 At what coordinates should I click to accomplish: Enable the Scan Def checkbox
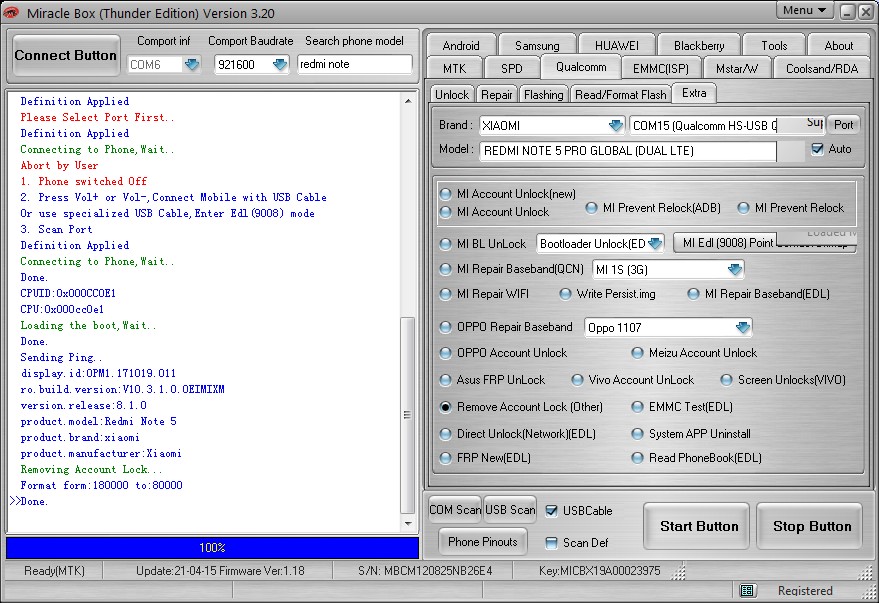[552, 542]
